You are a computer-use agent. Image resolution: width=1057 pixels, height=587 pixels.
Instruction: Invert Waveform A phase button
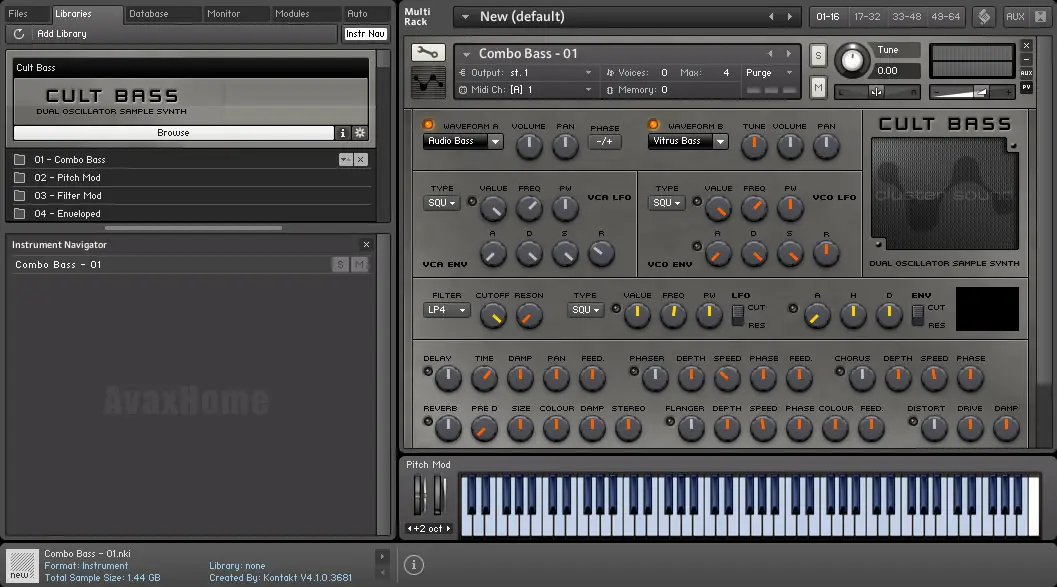tap(605, 142)
